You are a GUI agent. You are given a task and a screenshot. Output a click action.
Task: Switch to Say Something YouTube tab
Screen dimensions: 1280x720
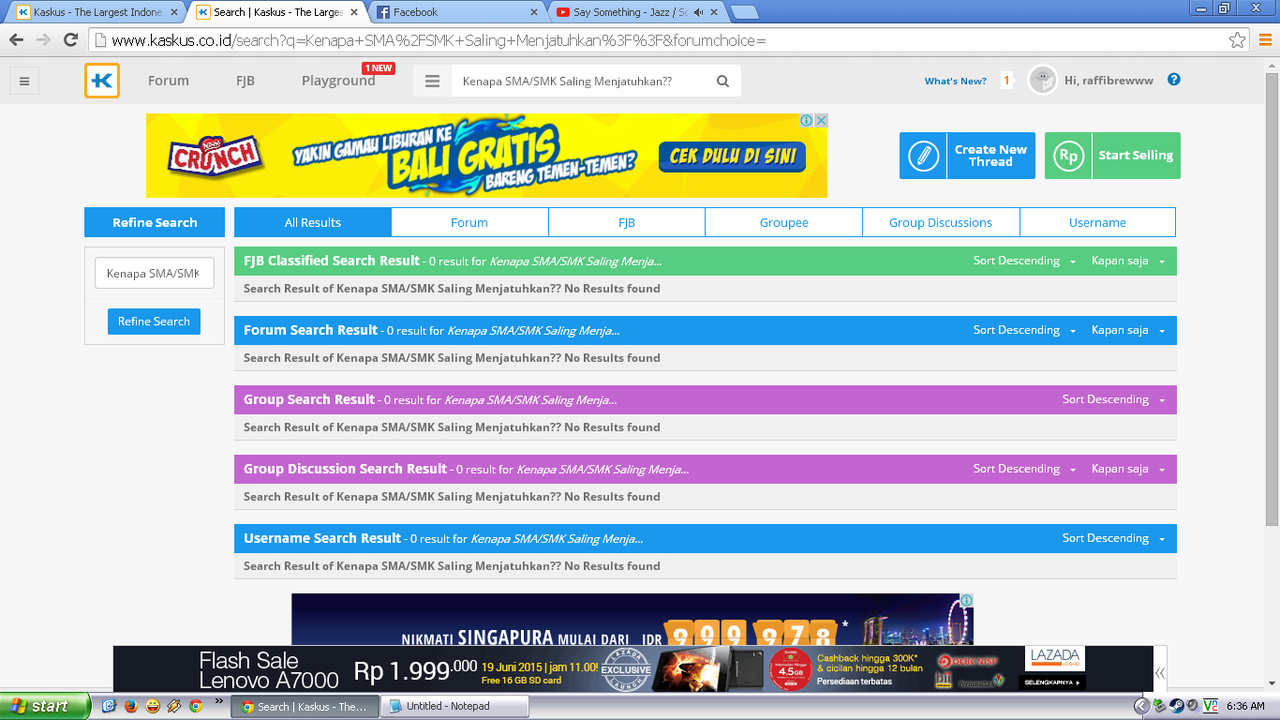pos(637,12)
